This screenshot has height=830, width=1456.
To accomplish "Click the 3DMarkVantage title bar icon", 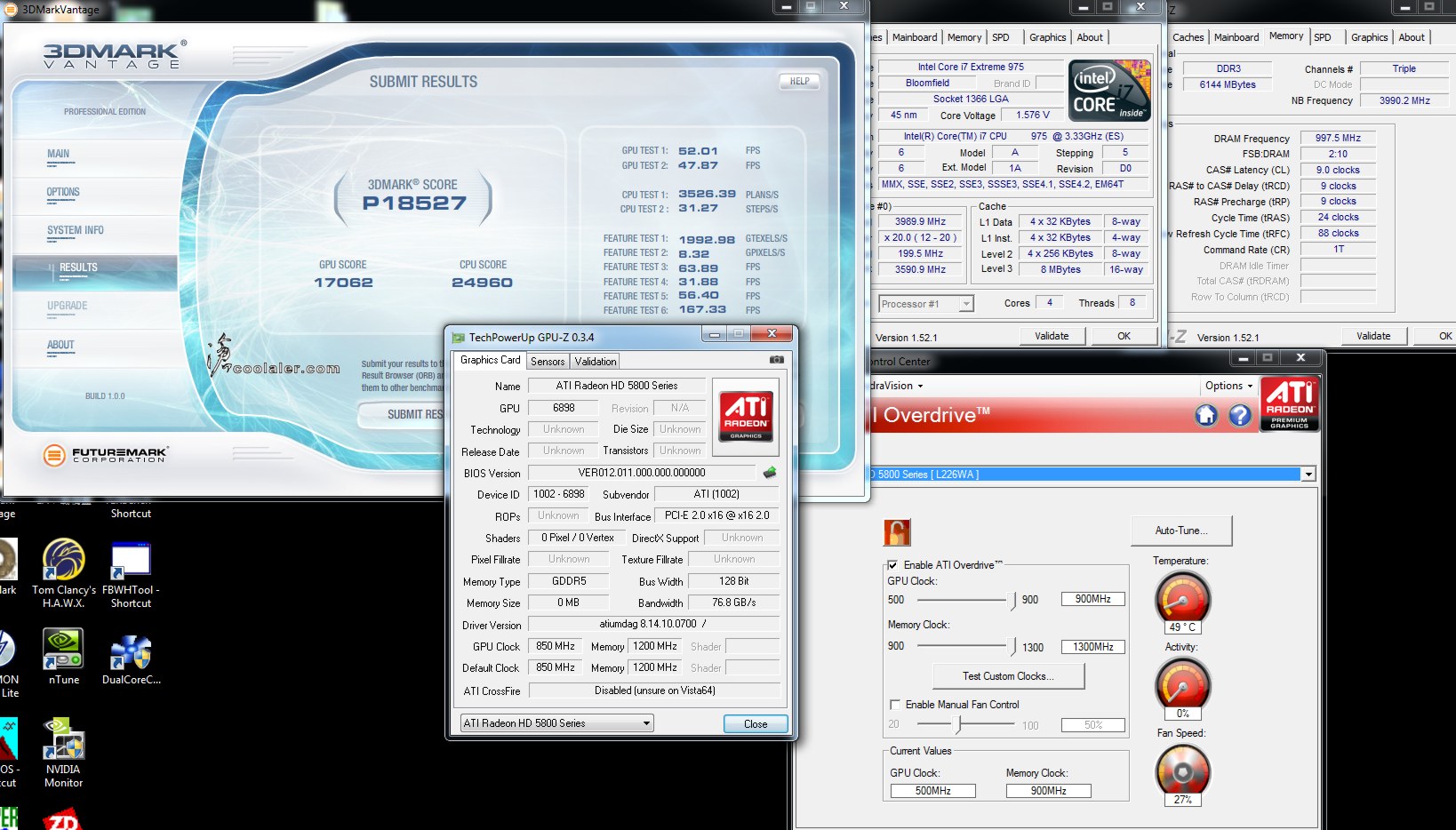I will tap(12, 9).
